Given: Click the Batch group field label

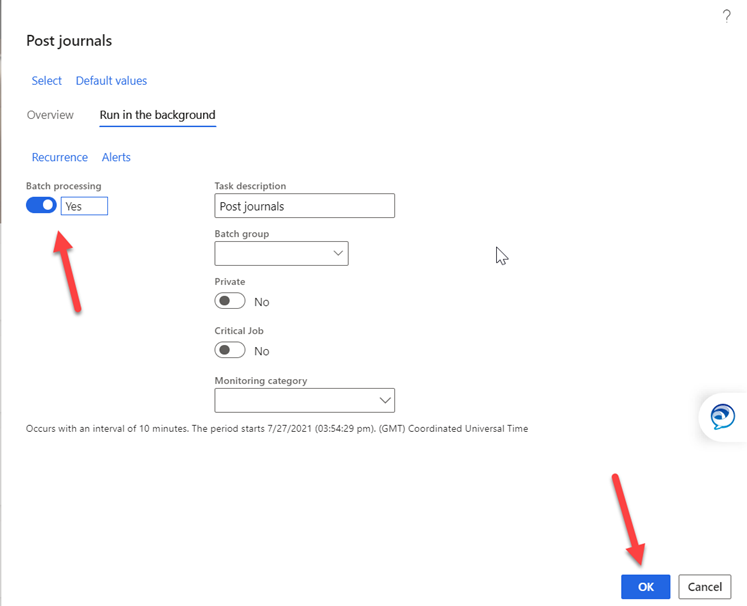Looking at the screenshot, I should 242,234.
